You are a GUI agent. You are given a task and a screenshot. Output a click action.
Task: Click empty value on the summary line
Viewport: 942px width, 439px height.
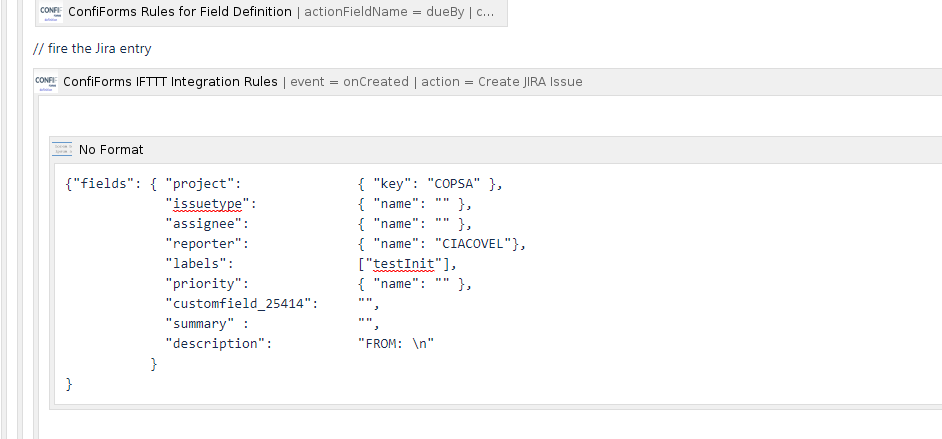[365, 324]
